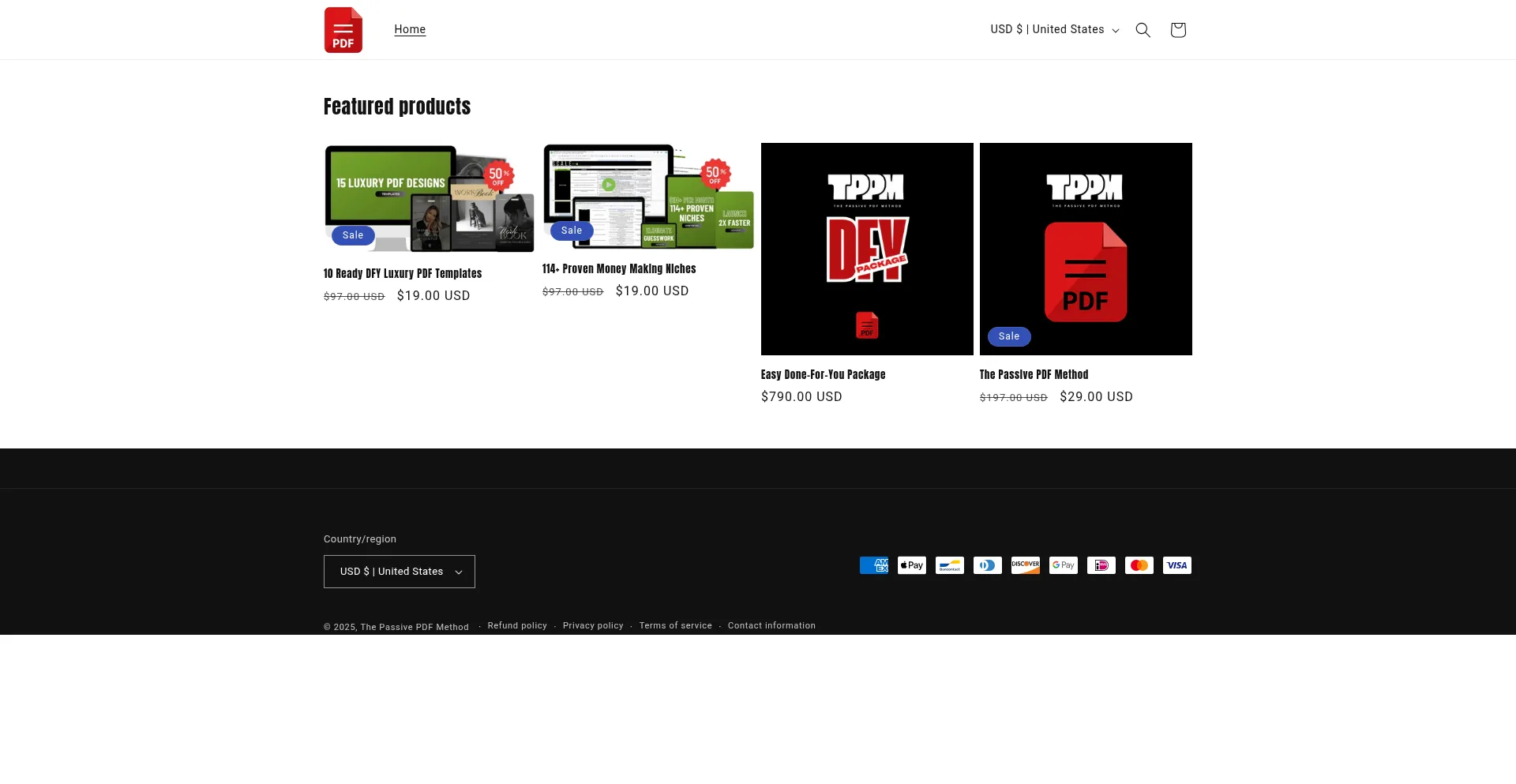Click the Discover payment icon
1516x784 pixels.
tap(1025, 565)
